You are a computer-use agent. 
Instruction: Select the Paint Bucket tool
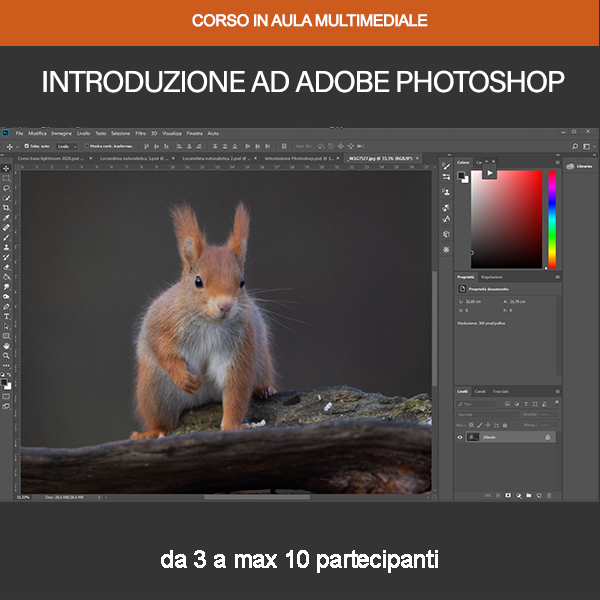tap(6, 277)
